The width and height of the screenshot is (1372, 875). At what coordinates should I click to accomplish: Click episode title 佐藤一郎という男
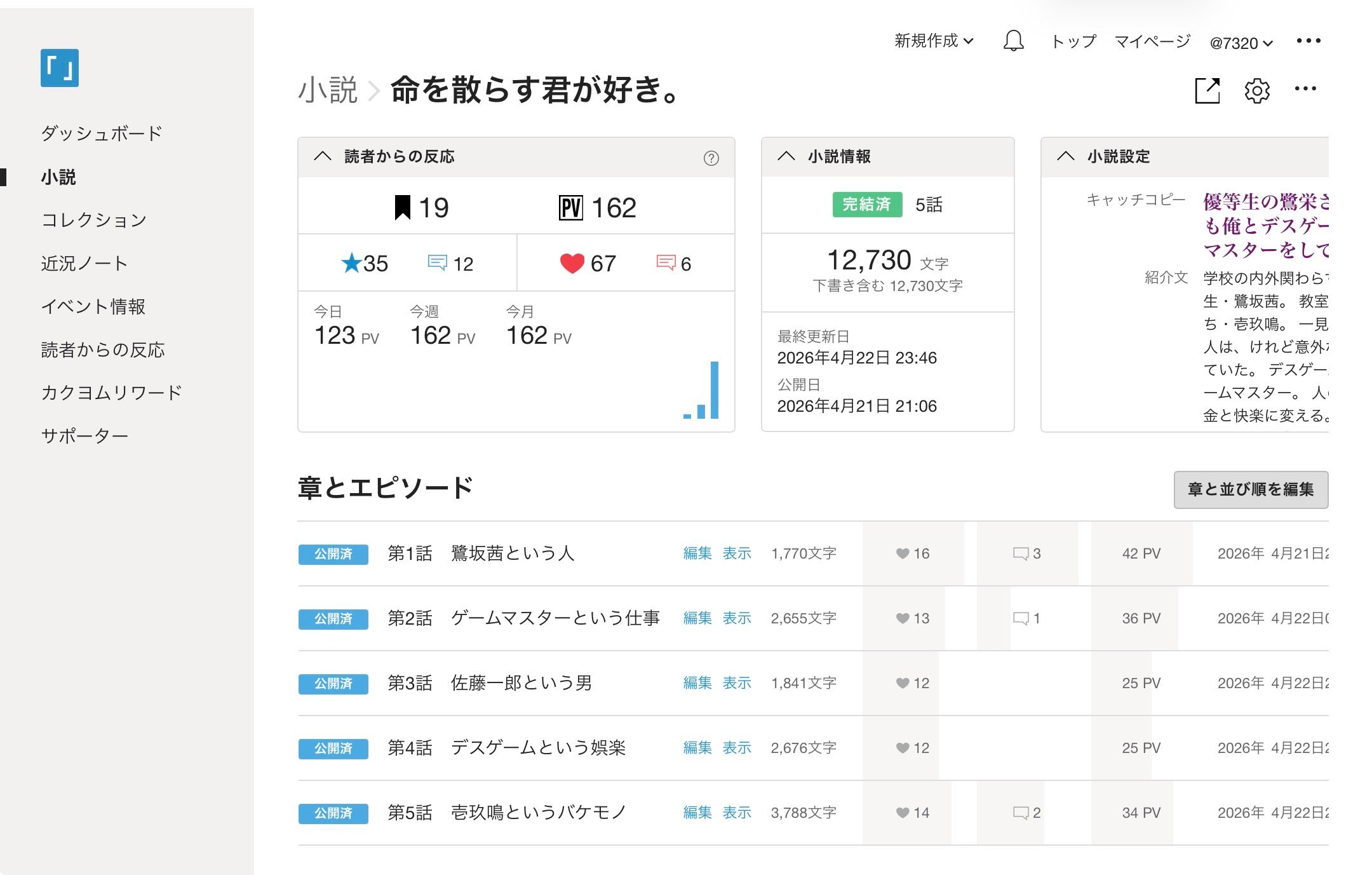521,683
